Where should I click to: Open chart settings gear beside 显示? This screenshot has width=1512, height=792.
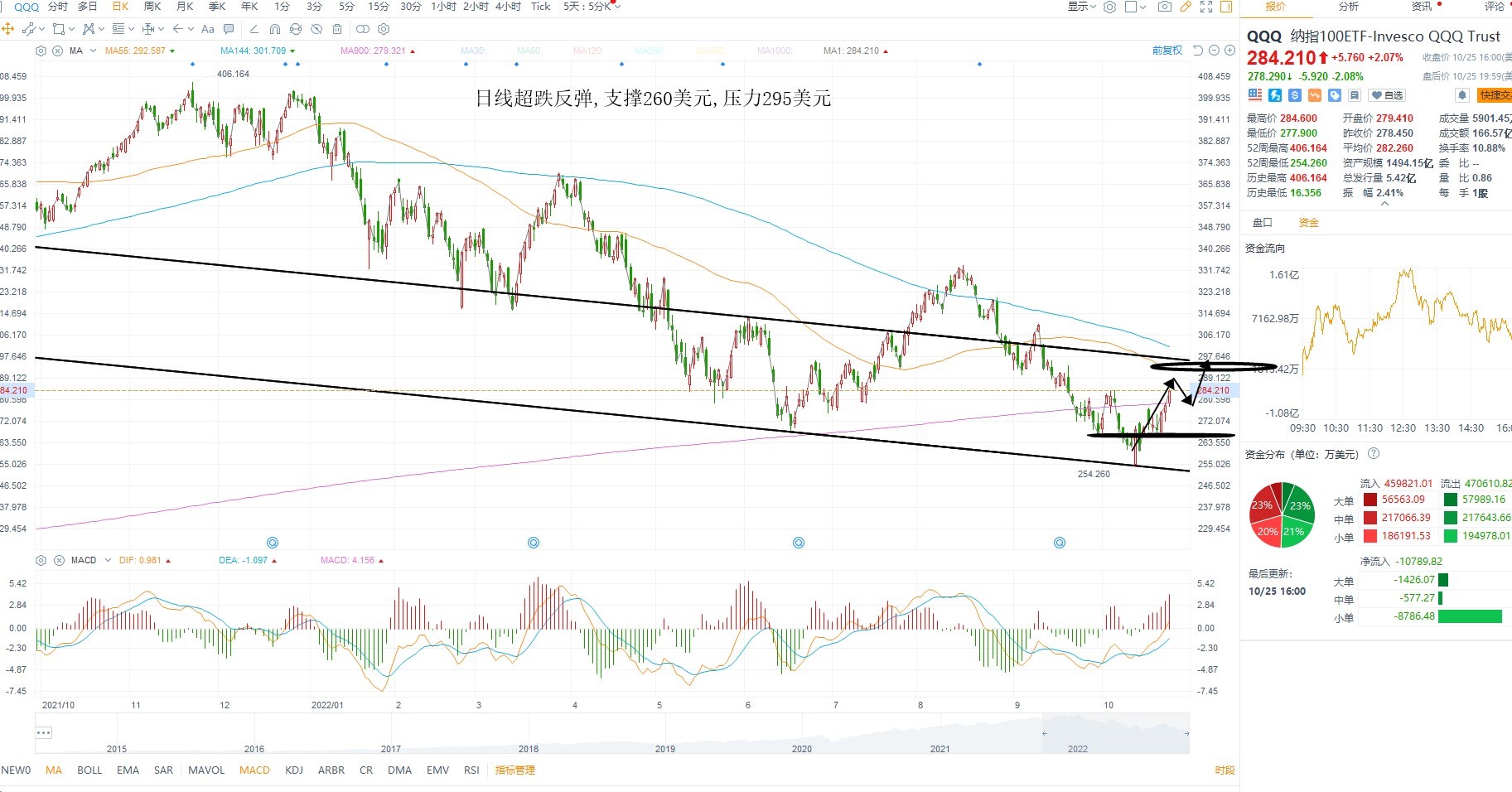pos(1110,7)
